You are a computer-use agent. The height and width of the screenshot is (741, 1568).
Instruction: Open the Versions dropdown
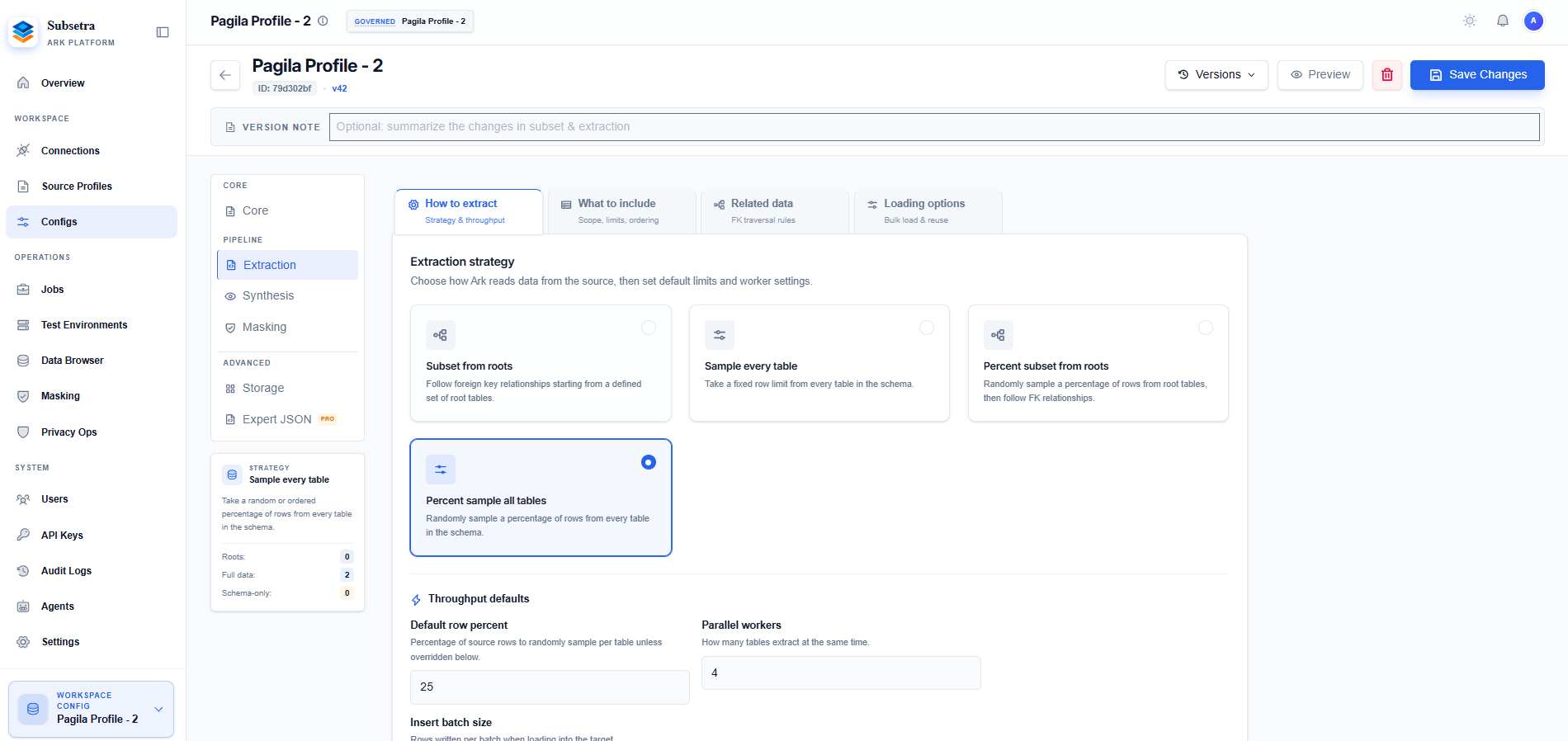(1216, 75)
